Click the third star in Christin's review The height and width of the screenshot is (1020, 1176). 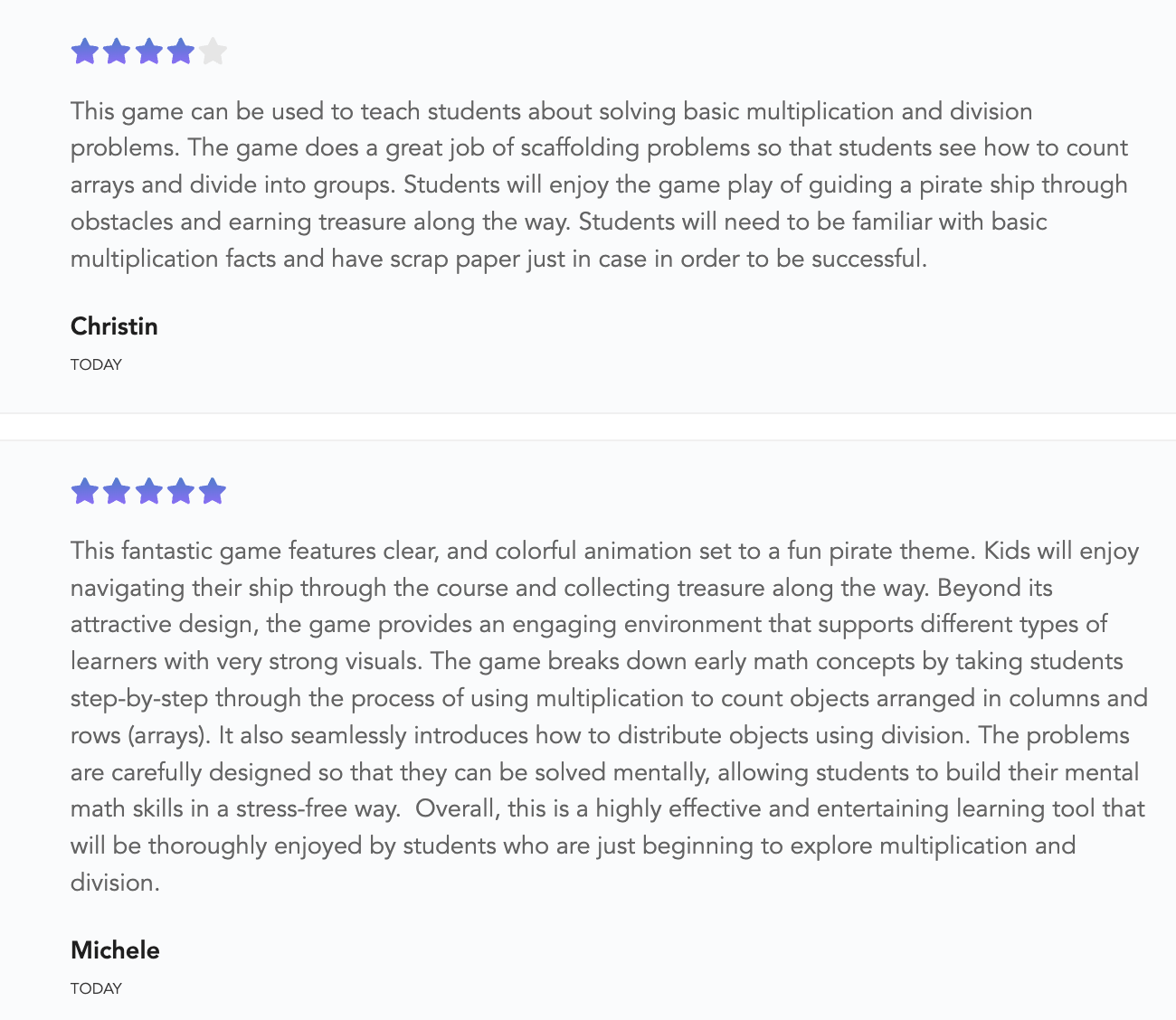click(x=149, y=52)
